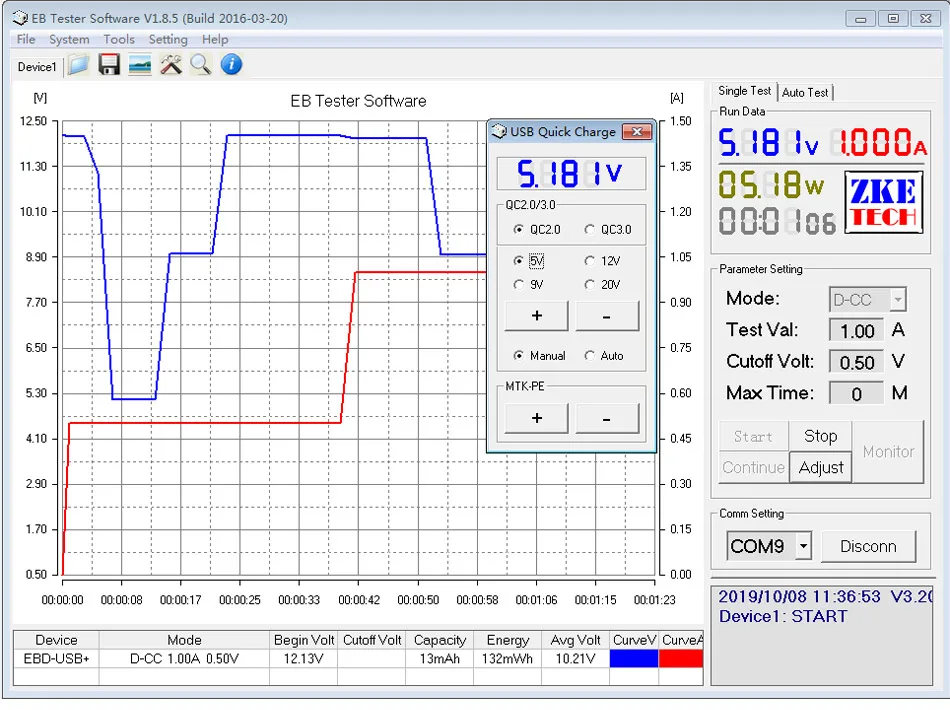Viewport: 950px width, 710px height.
Task: Open the File menu
Action: click(26, 39)
